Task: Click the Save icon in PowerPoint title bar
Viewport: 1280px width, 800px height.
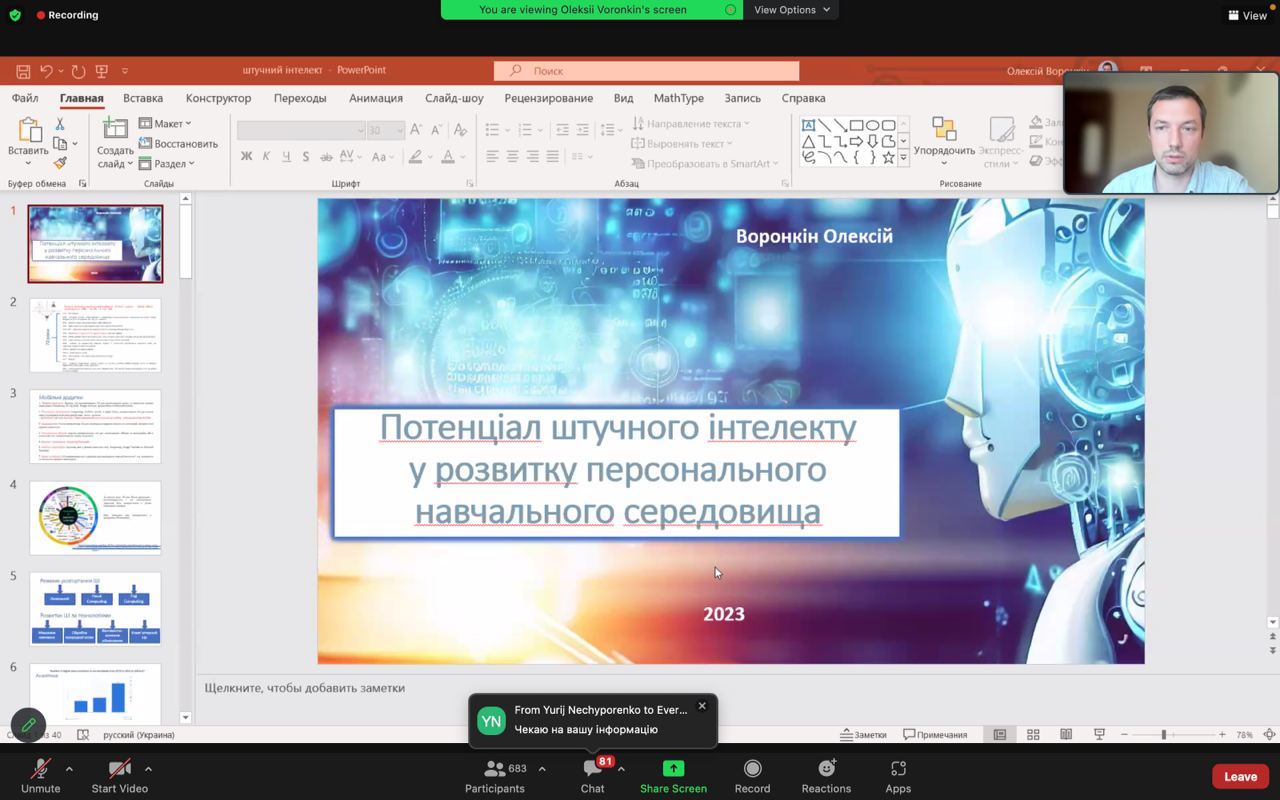Action: pyautogui.click(x=23, y=71)
